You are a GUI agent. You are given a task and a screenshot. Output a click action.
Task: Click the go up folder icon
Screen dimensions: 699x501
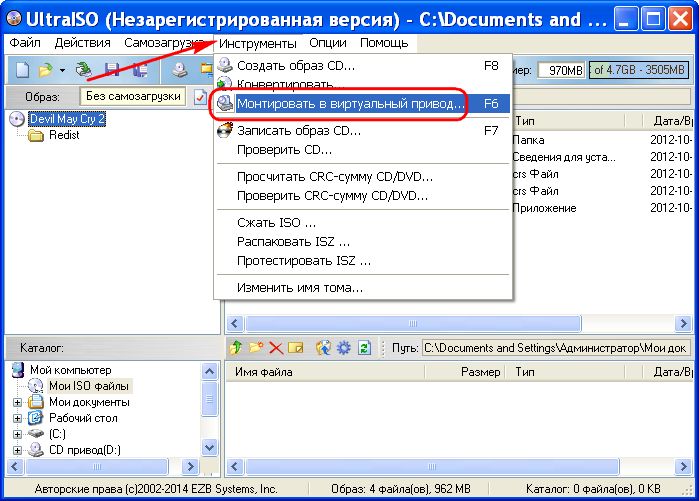236,348
